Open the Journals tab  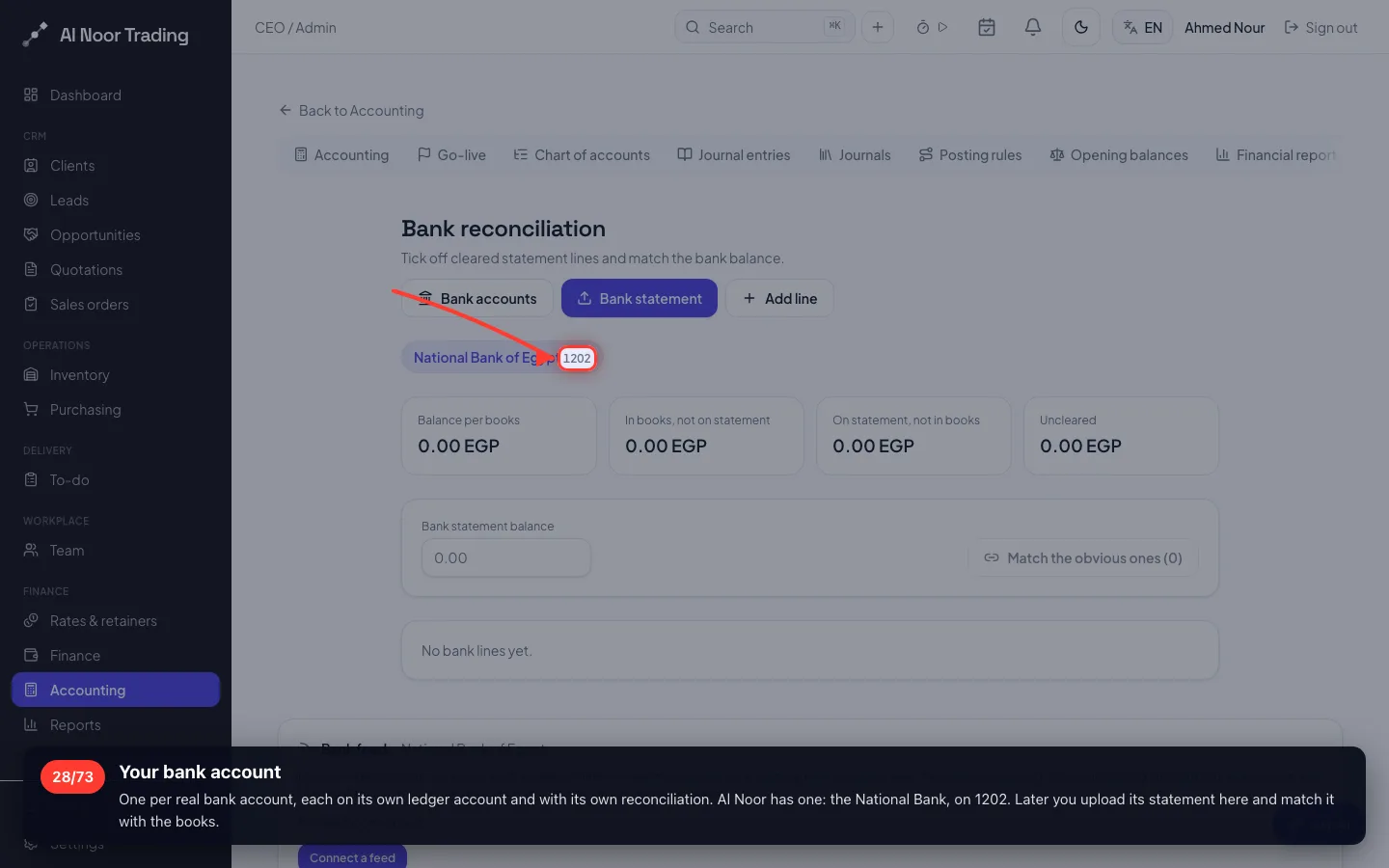pyautogui.click(x=855, y=154)
